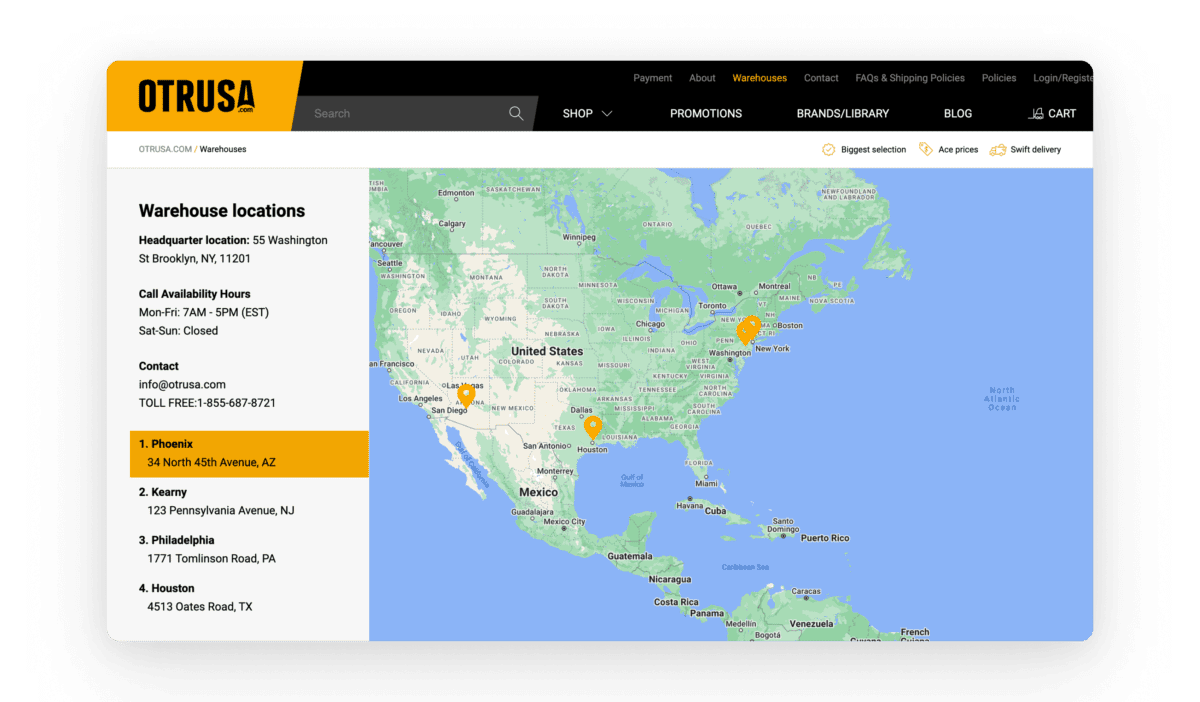The height and width of the screenshot is (702, 1200).
Task: Select the Phoenix map pin
Action: click(465, 395)
